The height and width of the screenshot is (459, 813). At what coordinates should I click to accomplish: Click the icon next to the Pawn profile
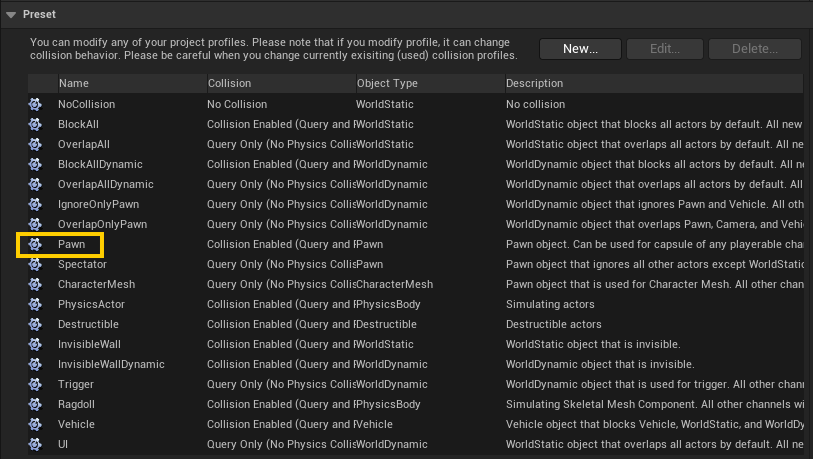35,244
